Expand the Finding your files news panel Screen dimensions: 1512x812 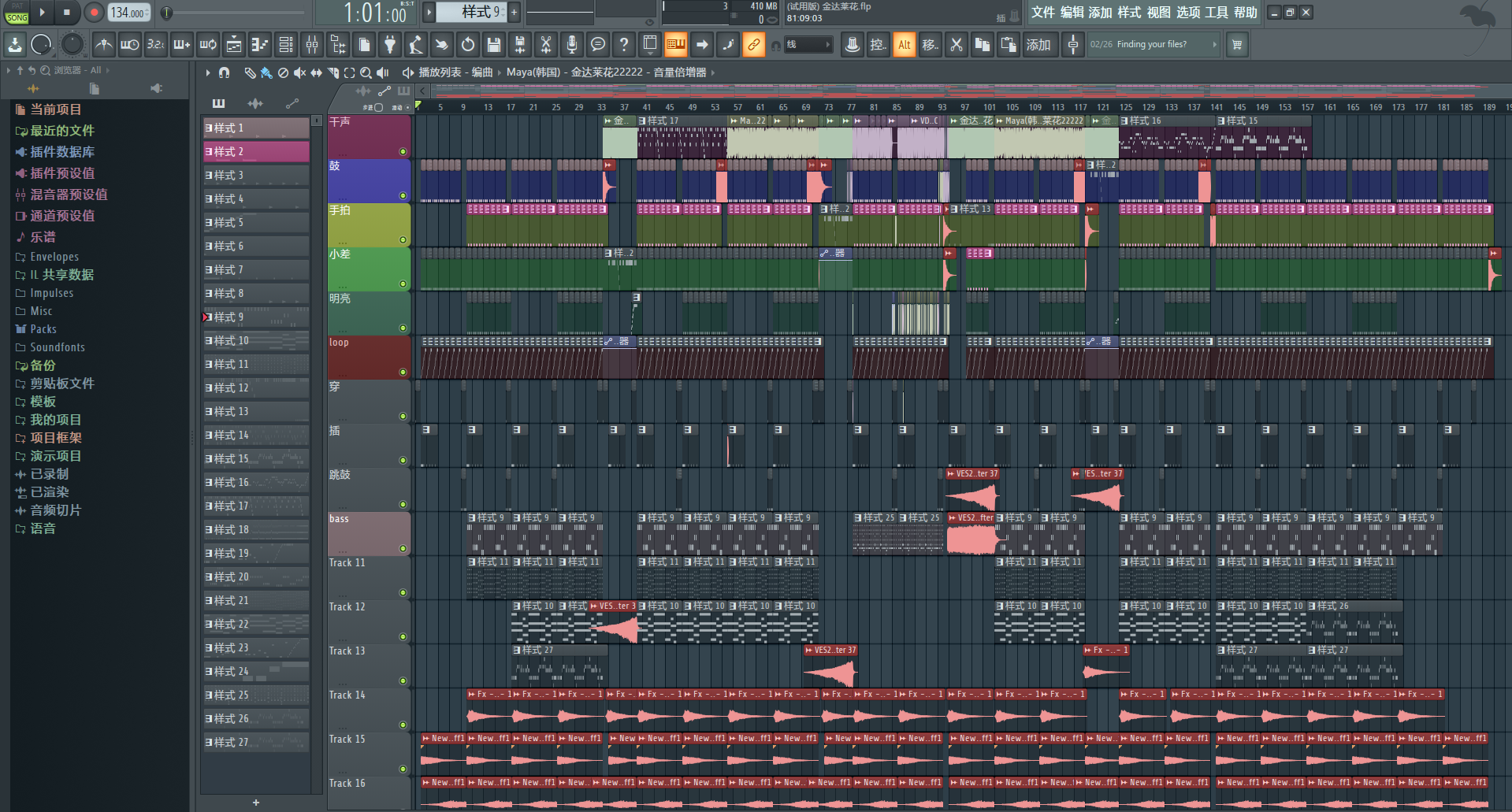coord(1214,45)
